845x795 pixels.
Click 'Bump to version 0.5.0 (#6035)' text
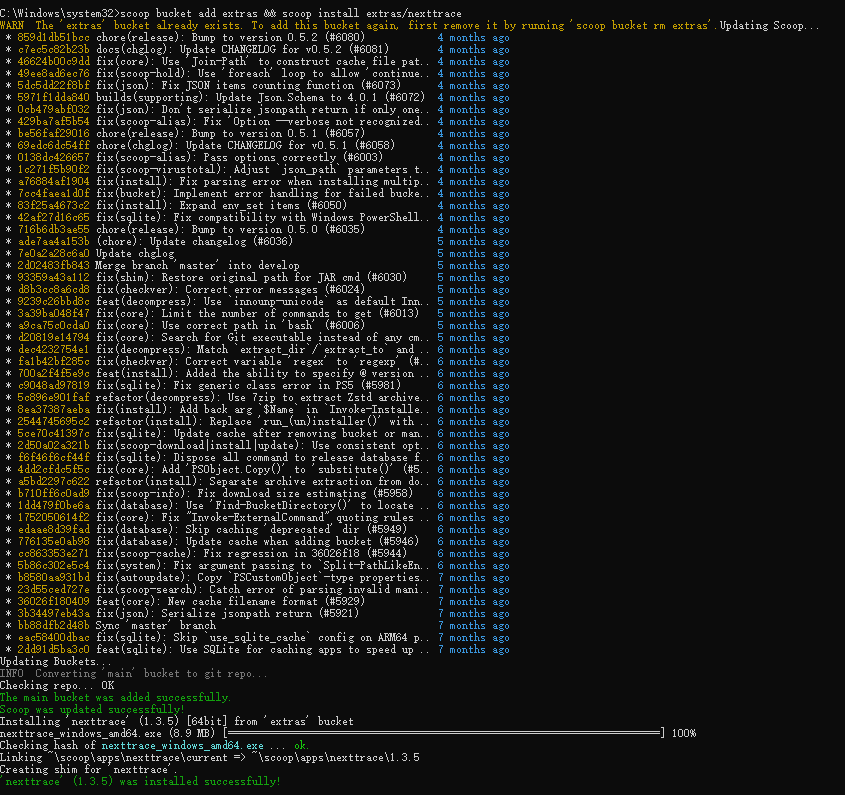tap(278, 230)
